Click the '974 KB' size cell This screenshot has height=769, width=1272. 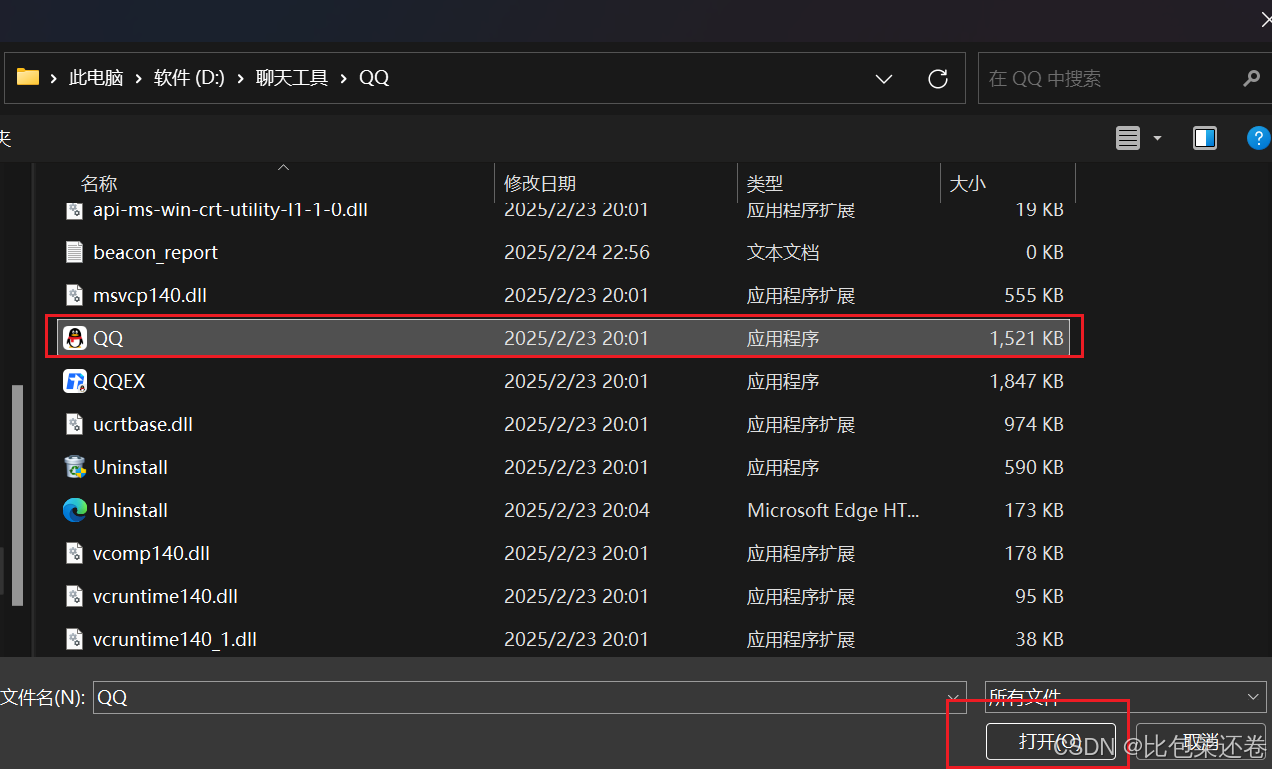tap(1034, 424)
